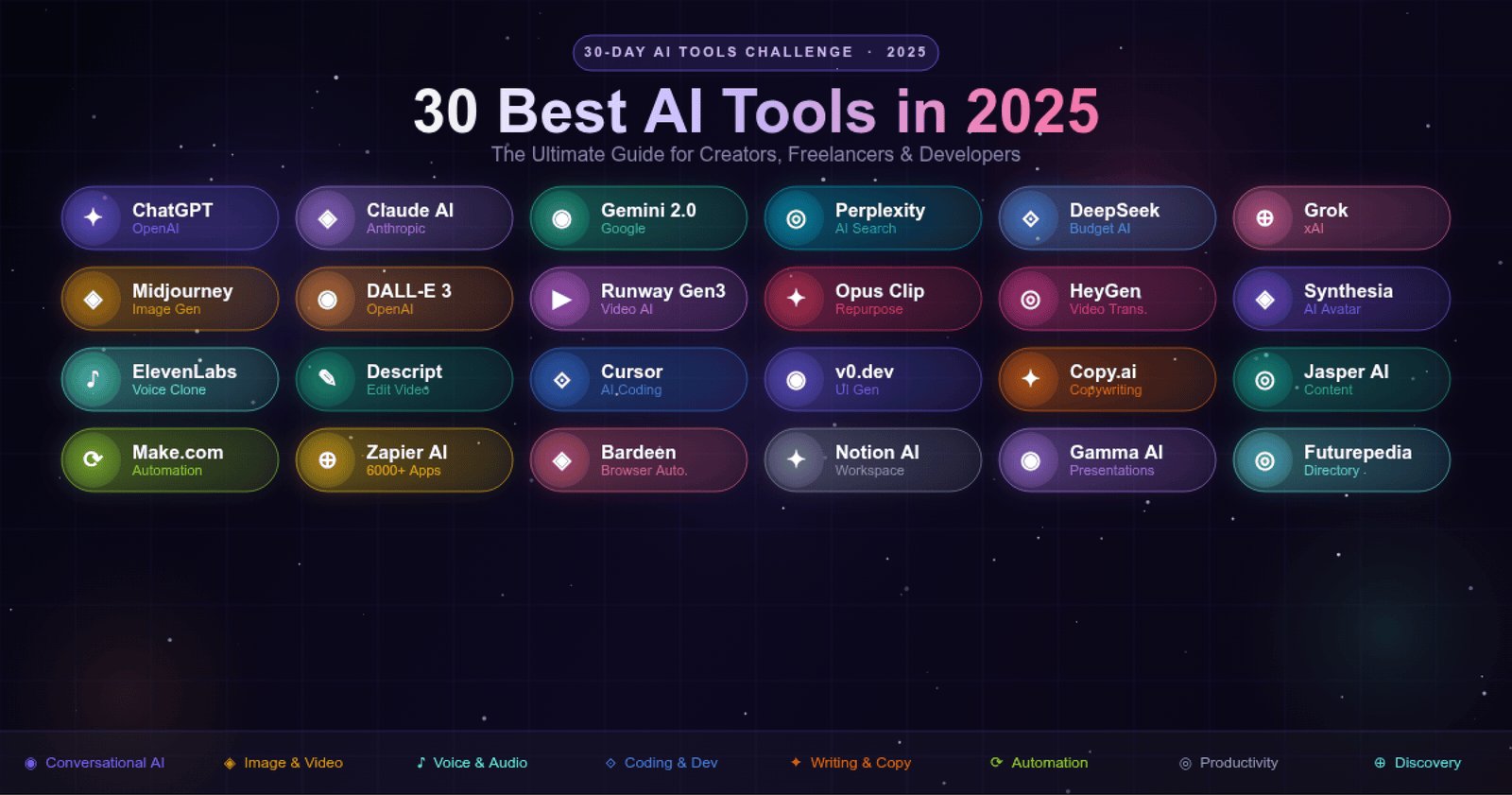Click the Gemini 2.0 title text

[648, 210]
